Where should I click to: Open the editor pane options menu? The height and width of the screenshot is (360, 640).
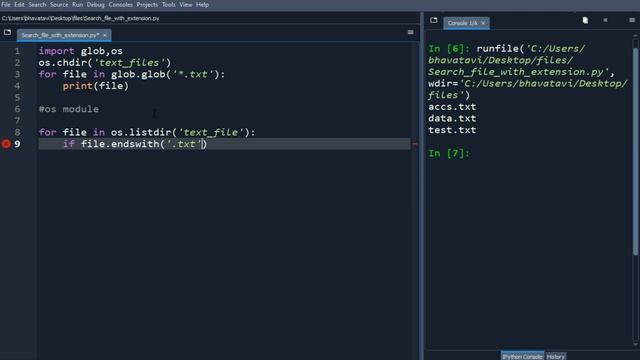coord(411,32)
